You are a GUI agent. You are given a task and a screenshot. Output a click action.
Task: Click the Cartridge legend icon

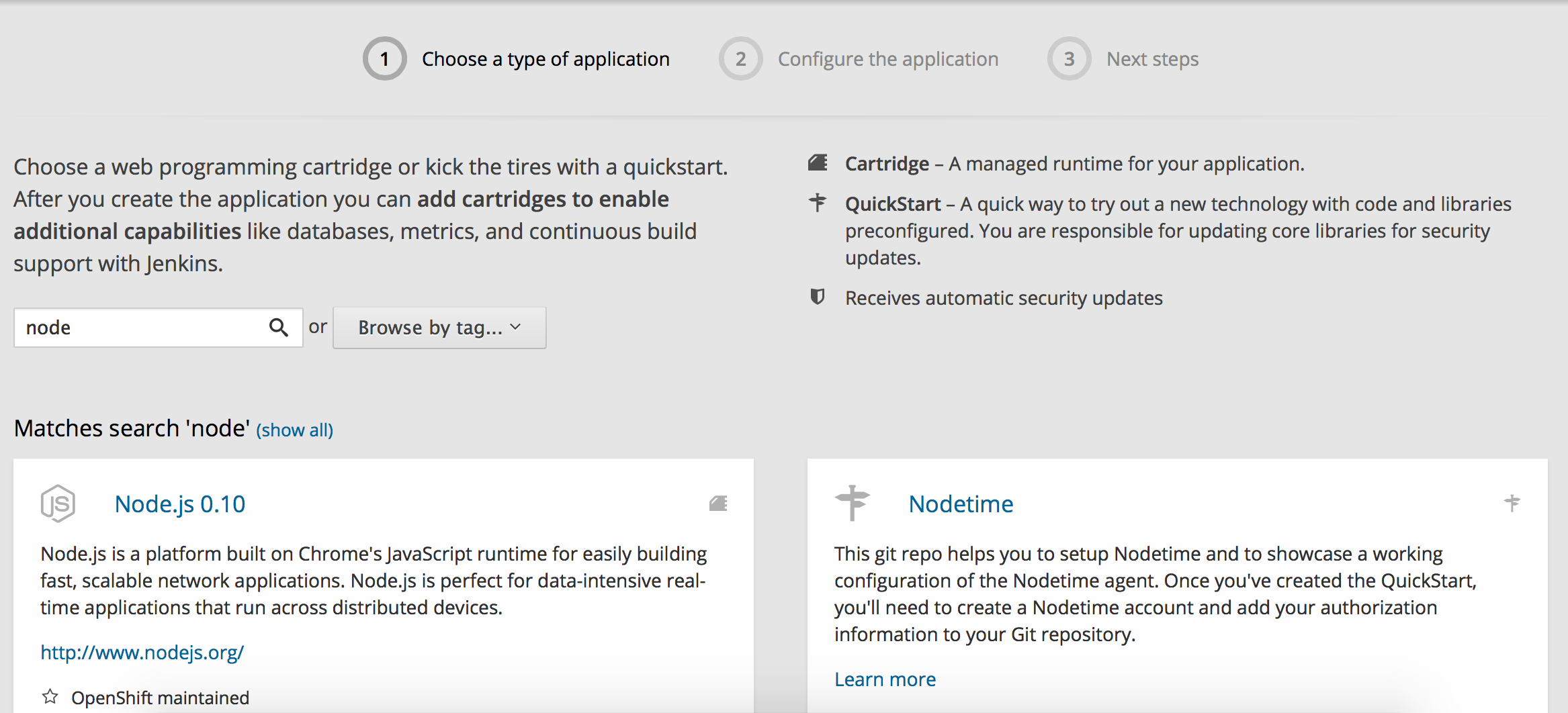pos(818,163)
